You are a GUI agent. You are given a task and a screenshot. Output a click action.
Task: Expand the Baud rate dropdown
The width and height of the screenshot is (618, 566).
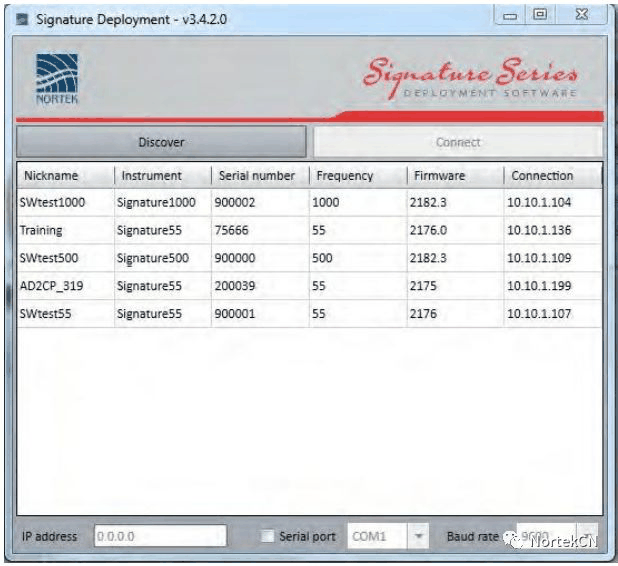pos(587,537)
